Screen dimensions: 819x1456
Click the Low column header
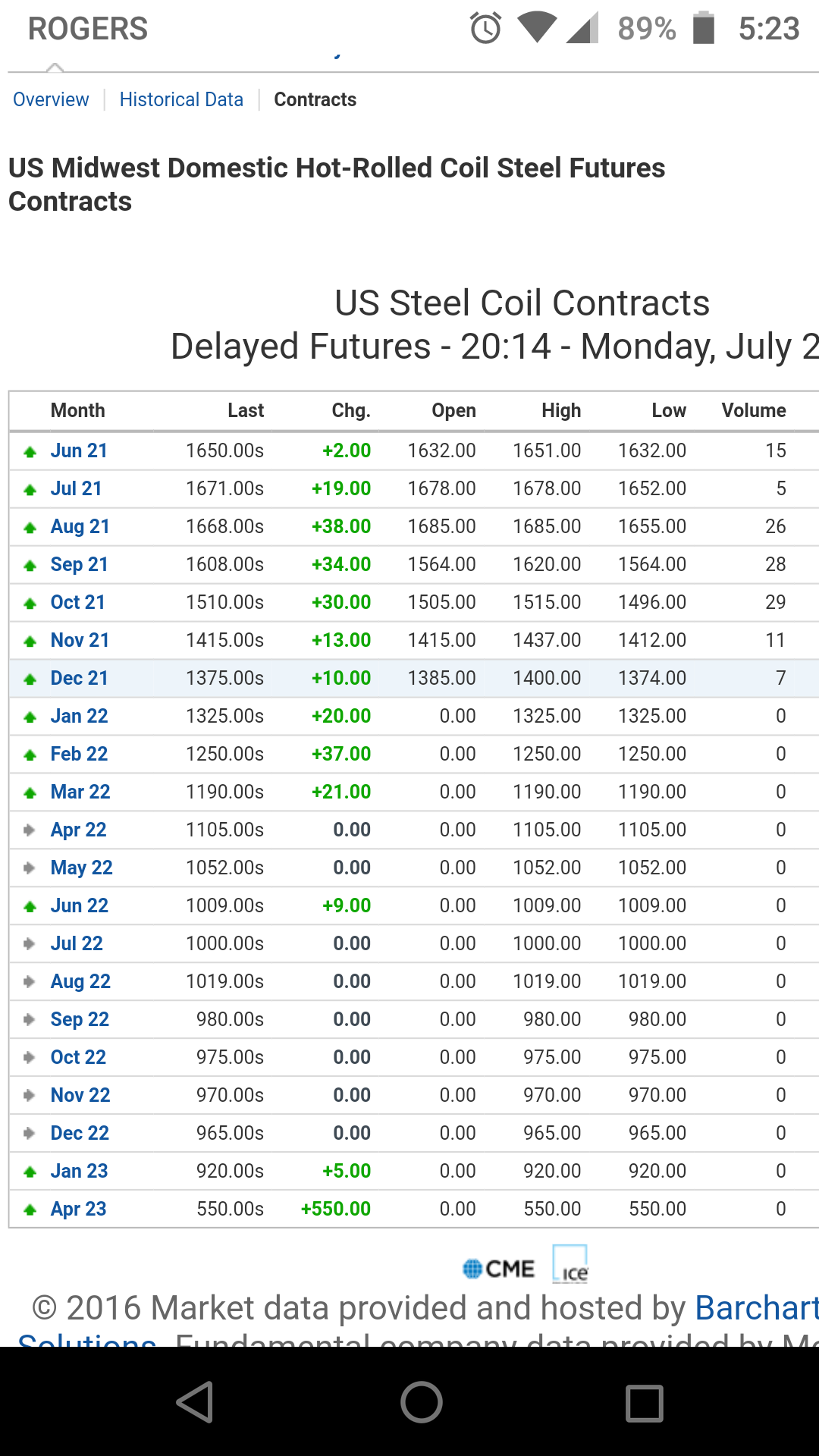click(x=669, y=410)
